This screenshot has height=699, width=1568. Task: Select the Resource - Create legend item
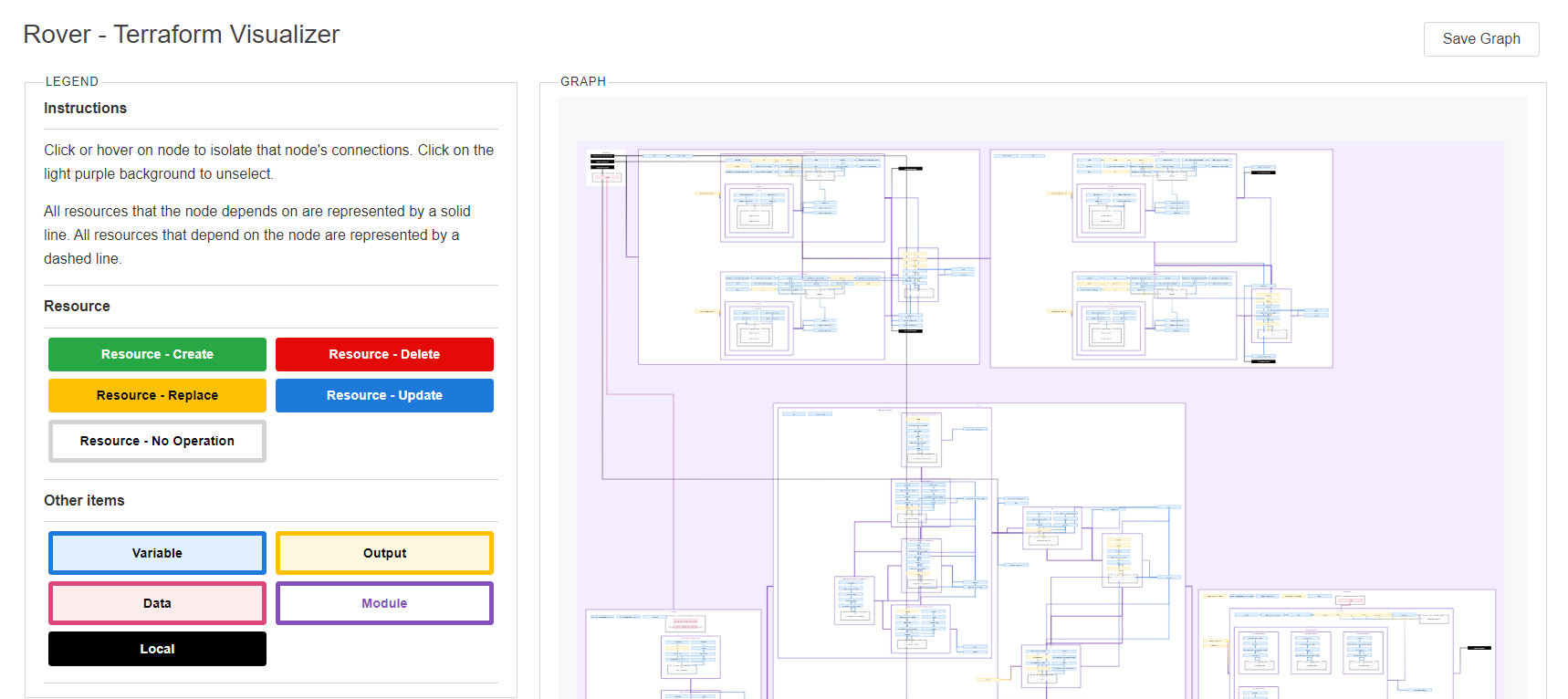(x=157, y=354)
